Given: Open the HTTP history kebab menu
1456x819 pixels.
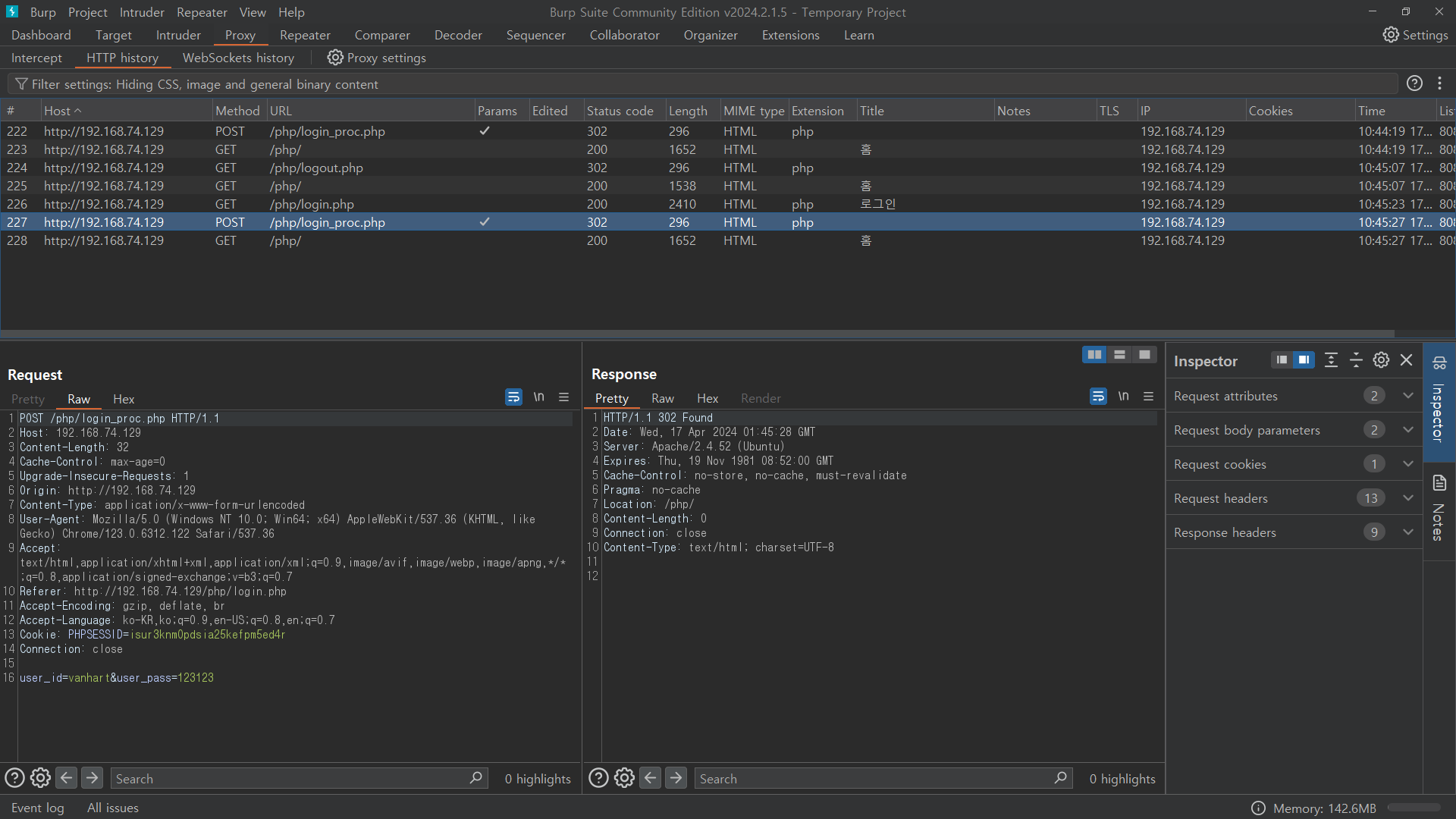Looking at the screenshot, I should click(1439, 83).
